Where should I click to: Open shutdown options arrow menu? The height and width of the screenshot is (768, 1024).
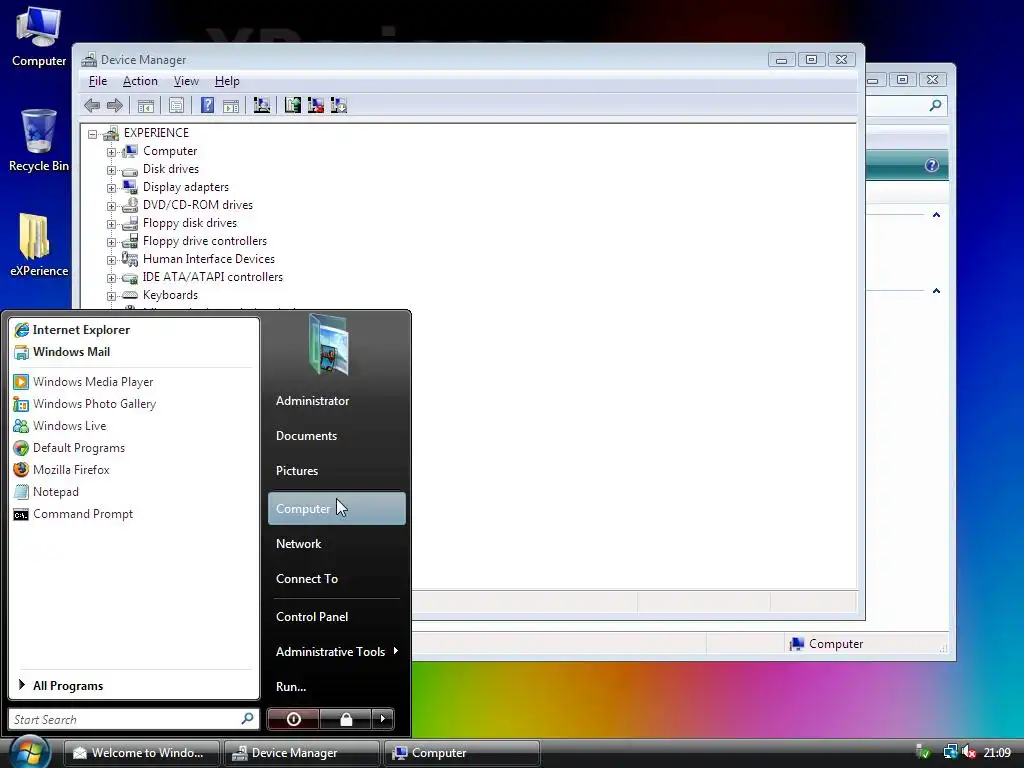point(383,719)
